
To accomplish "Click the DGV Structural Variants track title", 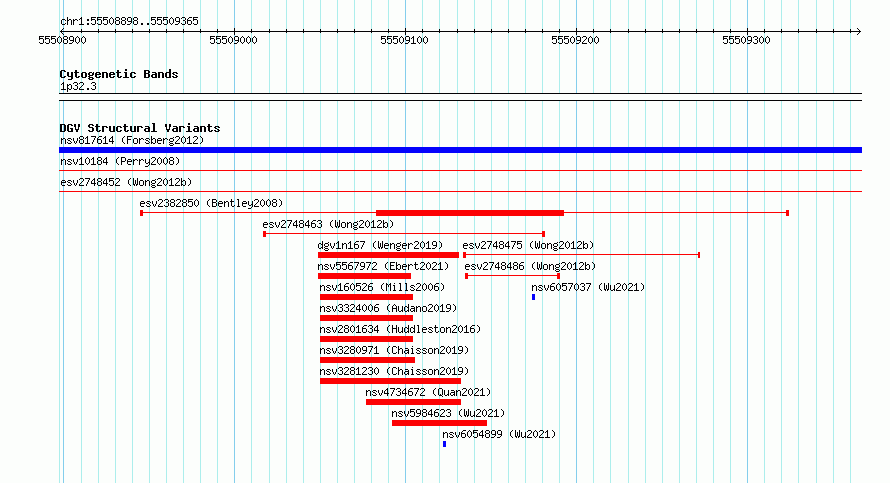I will coord(140,128).
